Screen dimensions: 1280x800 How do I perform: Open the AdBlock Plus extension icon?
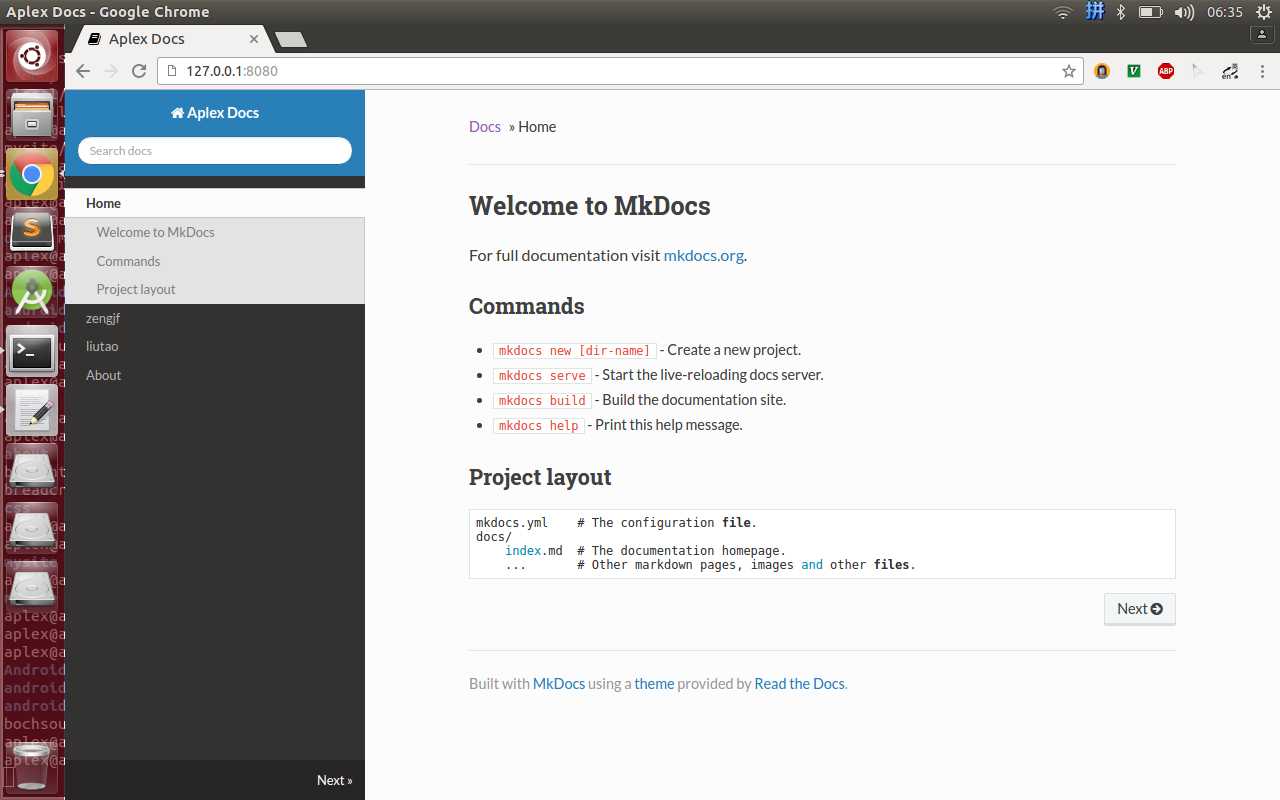tap(1165, 71)
